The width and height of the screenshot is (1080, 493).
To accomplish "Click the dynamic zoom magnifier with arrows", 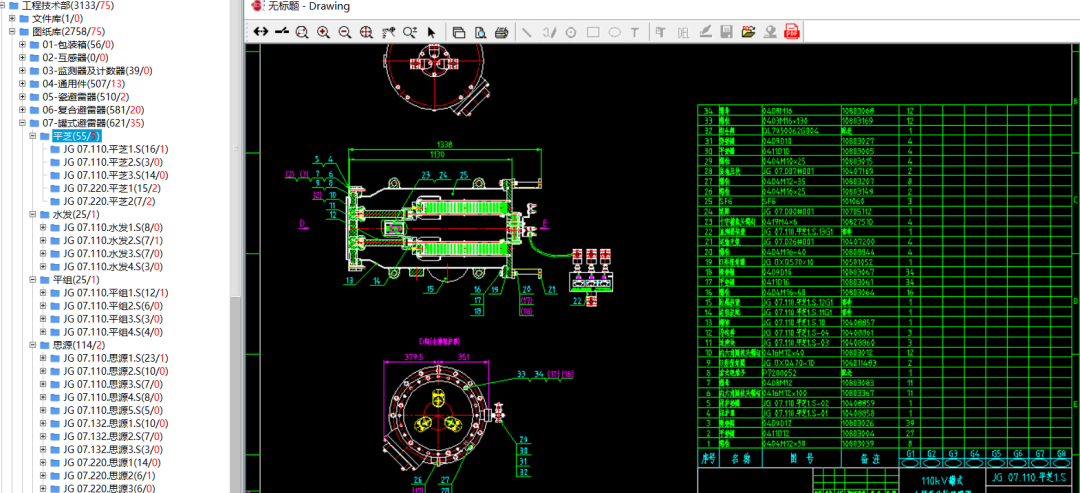I will pos(411,32).
